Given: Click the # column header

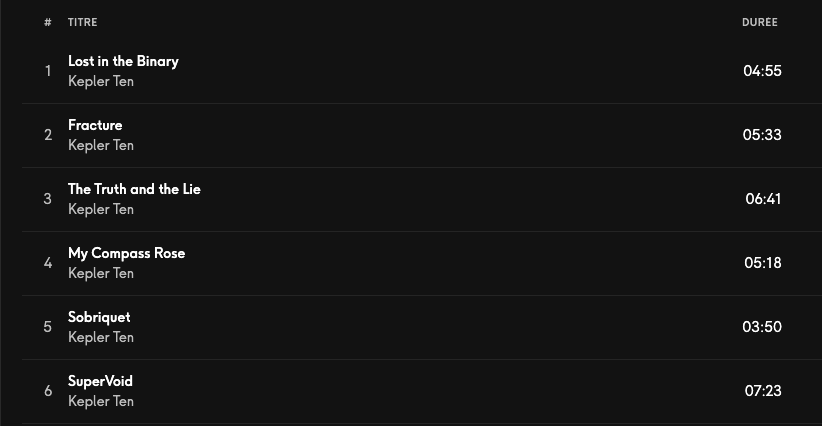Looking at the screenshot, I should point(47,22).
